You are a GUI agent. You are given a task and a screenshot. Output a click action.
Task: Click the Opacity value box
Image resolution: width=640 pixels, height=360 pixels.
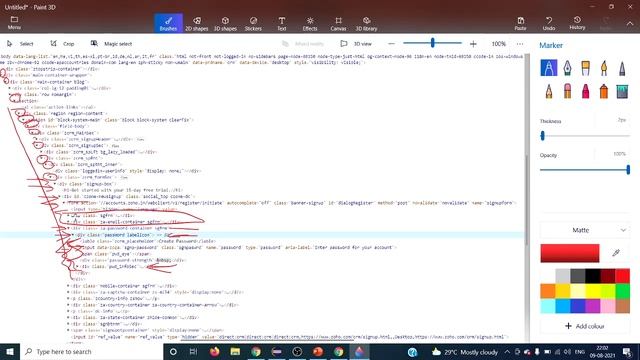[612, 154]
